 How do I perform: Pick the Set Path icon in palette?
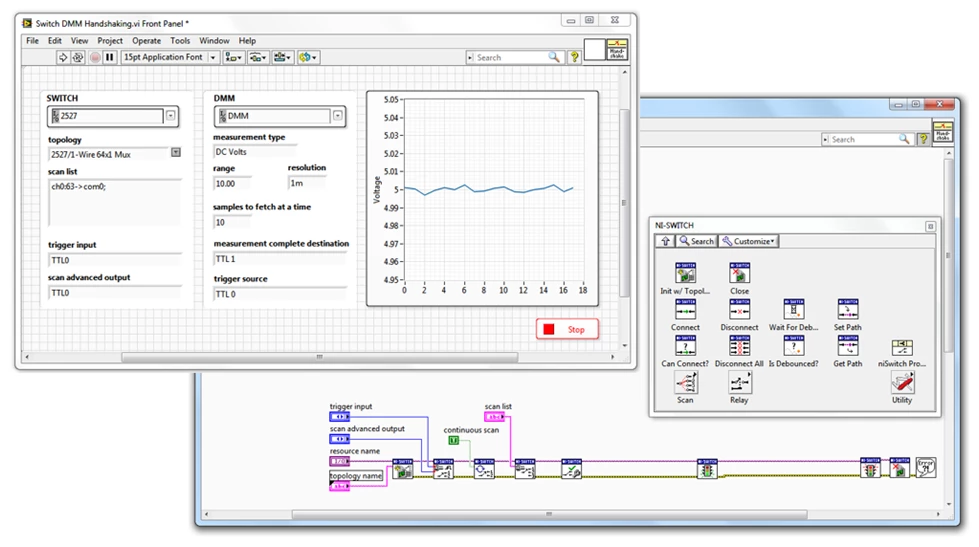[847, 310]
